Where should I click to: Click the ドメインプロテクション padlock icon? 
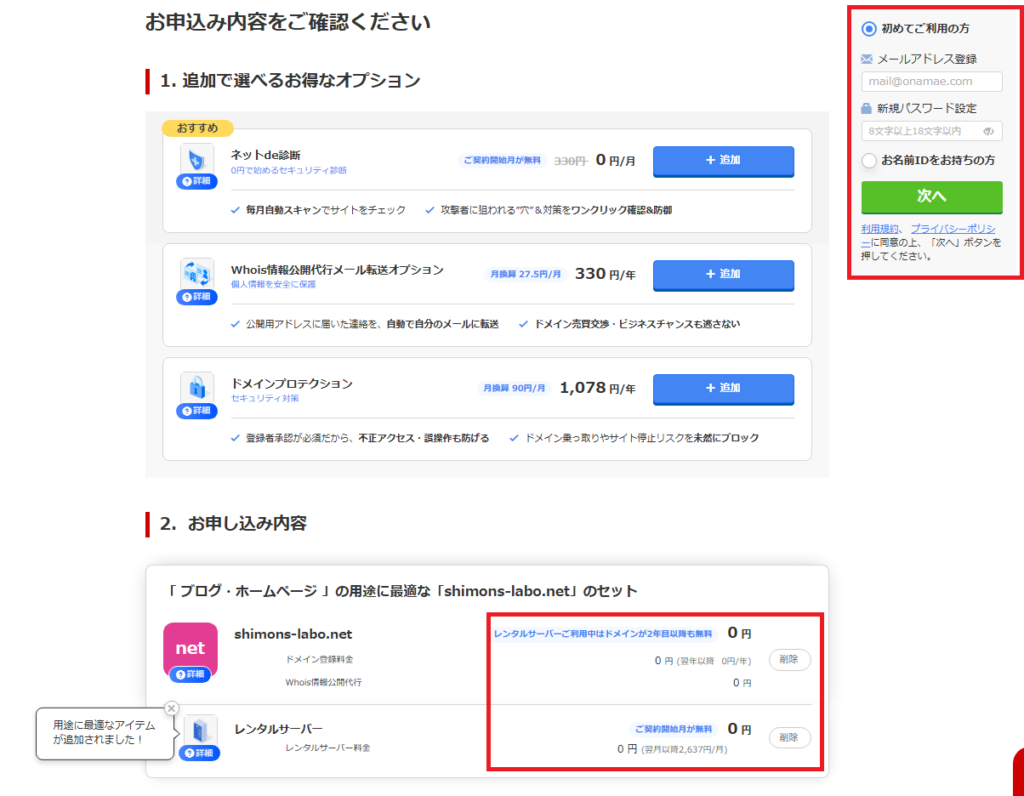pos(196,387)
